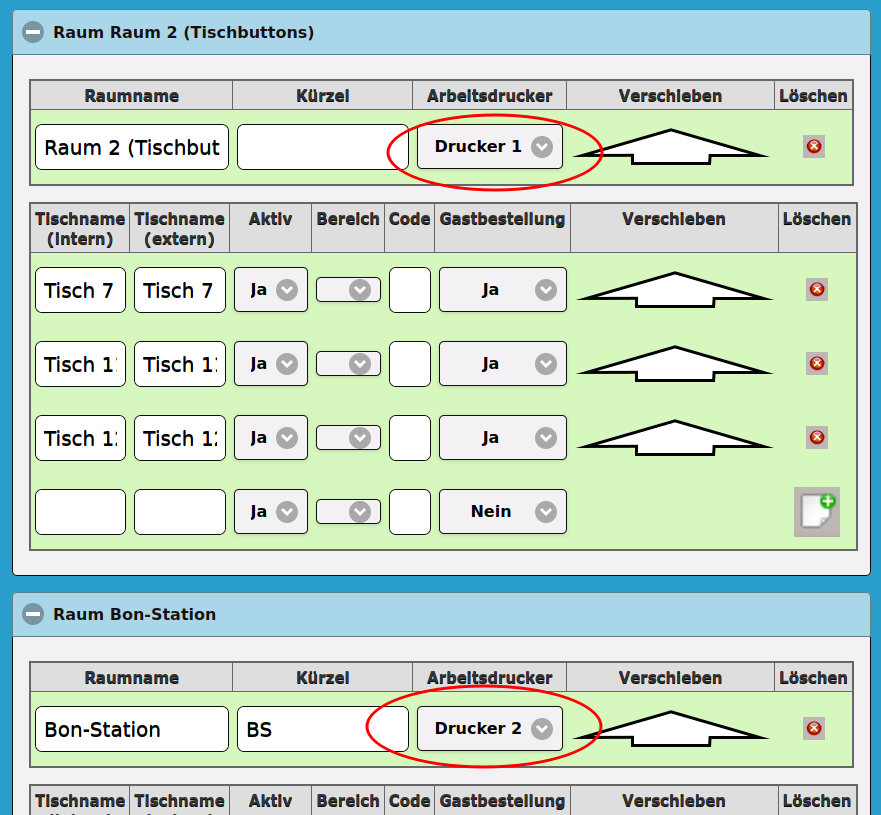The image size is (881, 815).
Task: Collapse the Raum Bon-Station panel
Action: (x=33, y=614)
